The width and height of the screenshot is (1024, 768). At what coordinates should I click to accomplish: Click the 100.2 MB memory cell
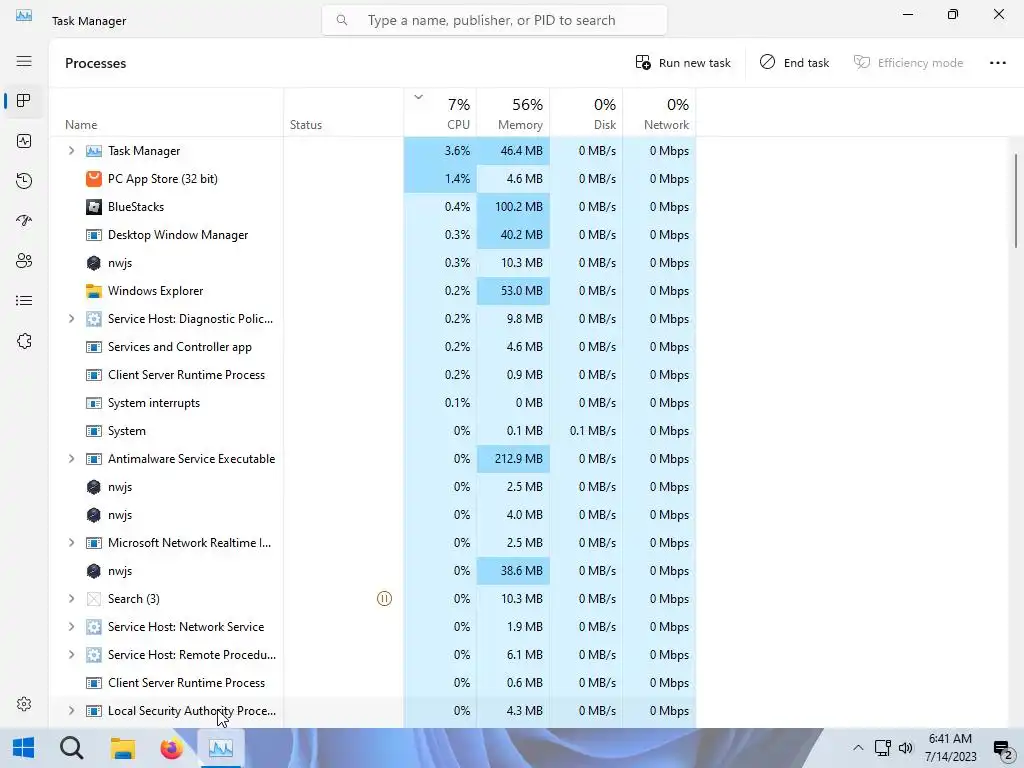(x=513, y=206)
